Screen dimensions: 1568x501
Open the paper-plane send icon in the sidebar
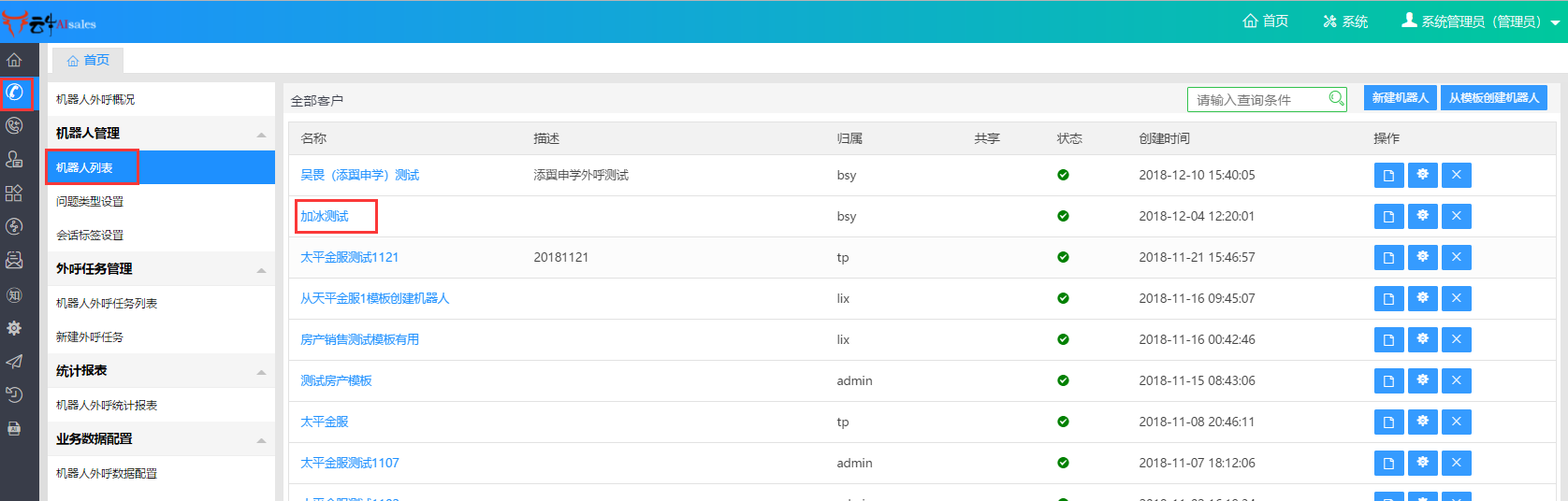tap(14, 362)
